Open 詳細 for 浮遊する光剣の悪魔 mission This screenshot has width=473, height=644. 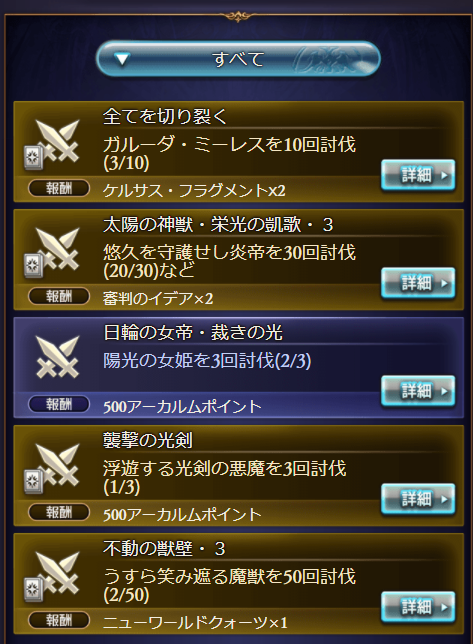(418, 499)
